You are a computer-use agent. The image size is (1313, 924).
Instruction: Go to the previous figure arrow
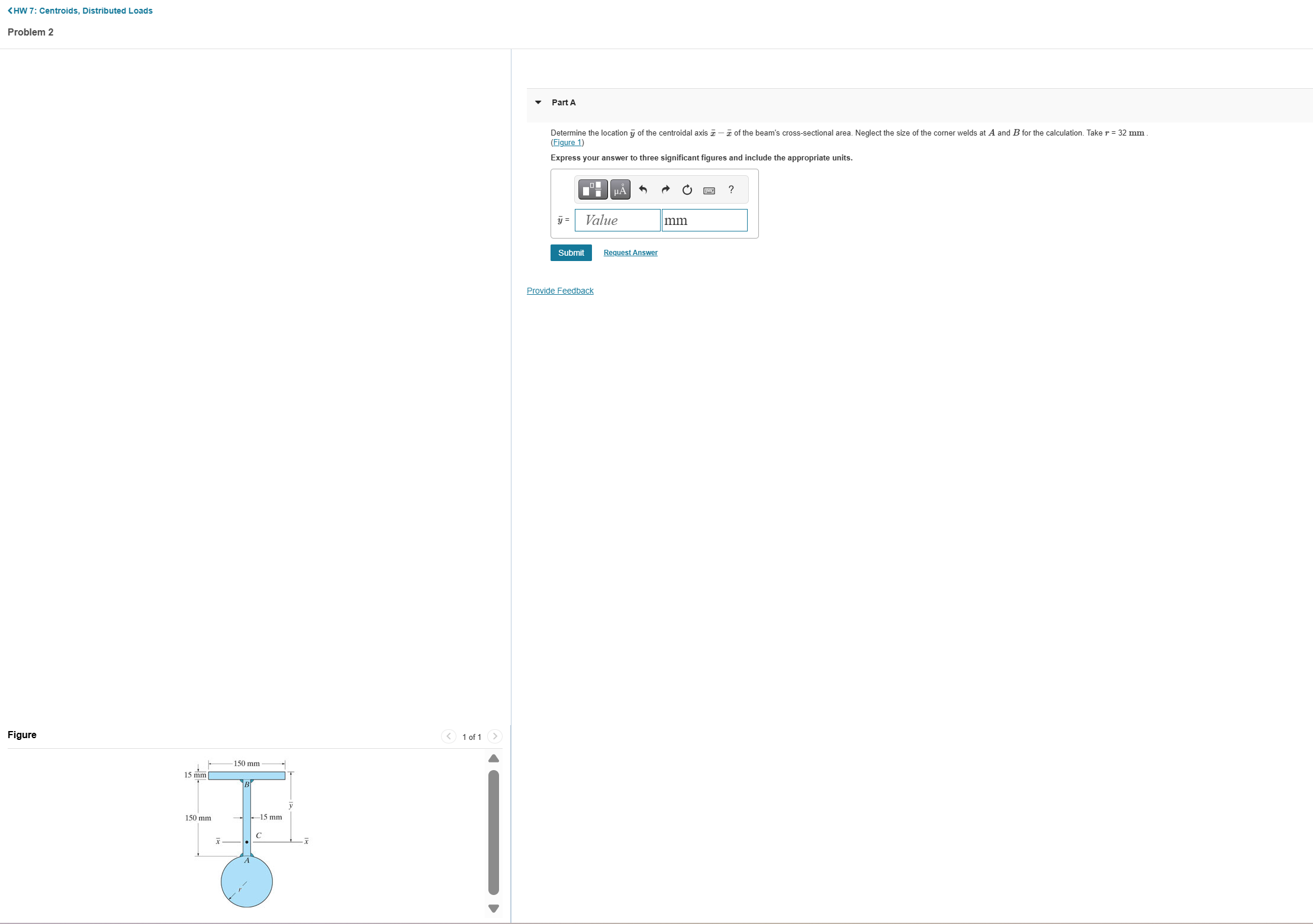click(449, 736)
